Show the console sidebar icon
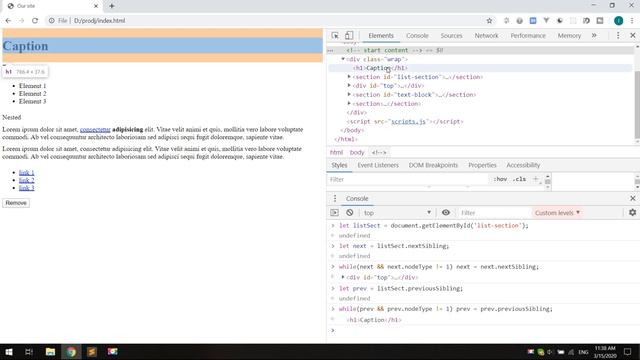 (334, 213)
